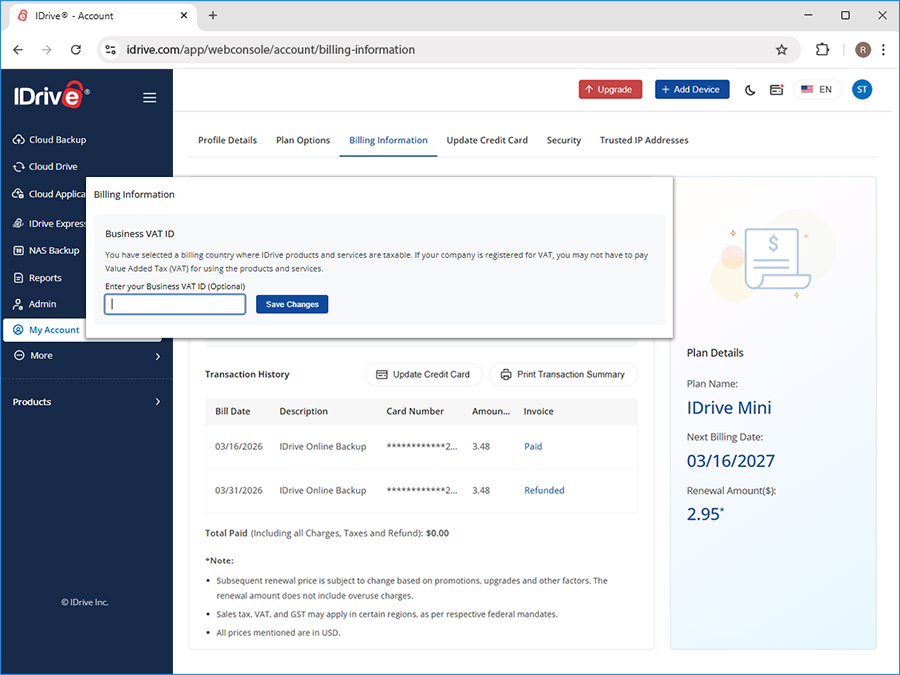Open Cloud Backup in sidebar
This screenshot has width=900, height=675.
pyautogui.click(x=50, y=139)
